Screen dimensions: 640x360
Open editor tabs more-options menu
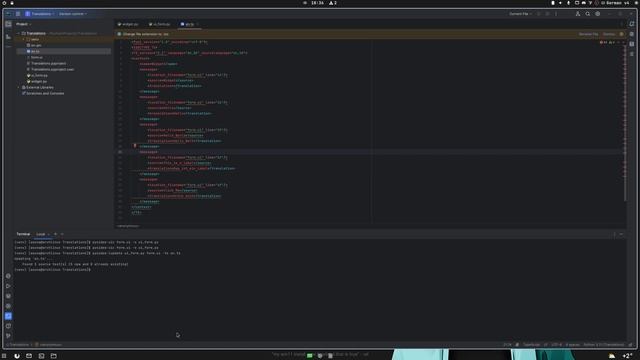click(x=622, y=24)
